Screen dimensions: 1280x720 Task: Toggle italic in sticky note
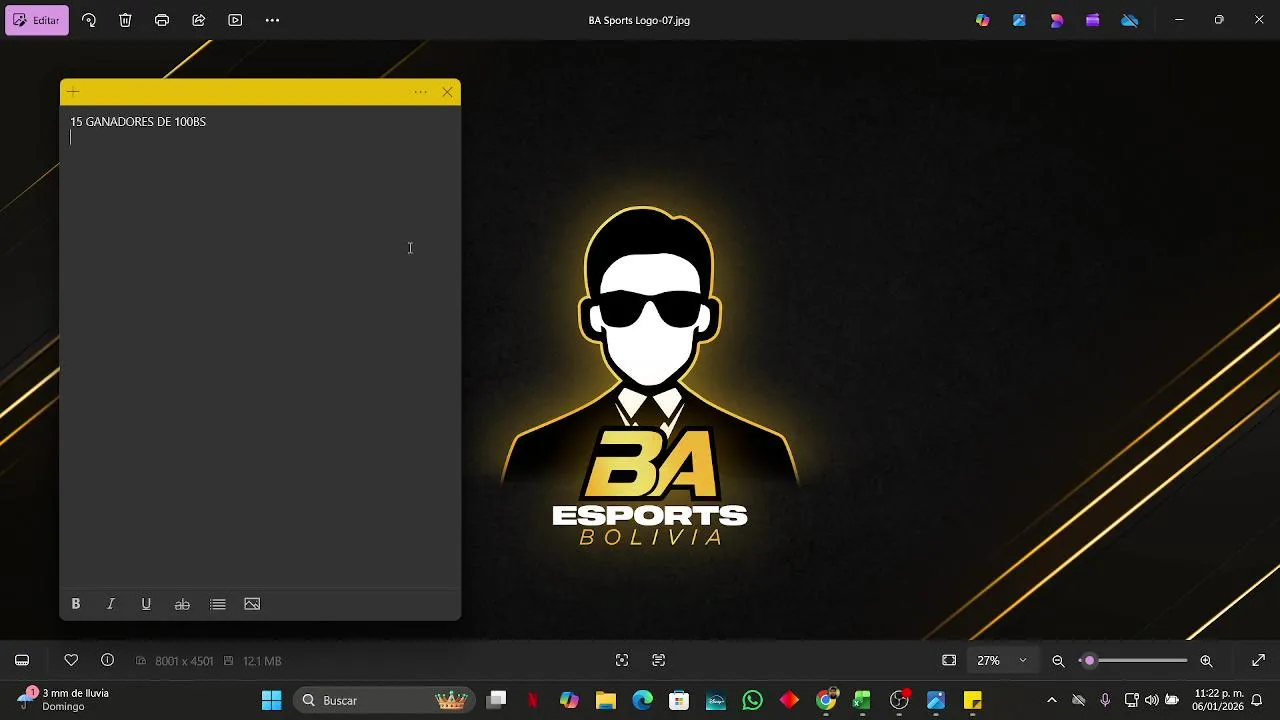tap(111, 604)
